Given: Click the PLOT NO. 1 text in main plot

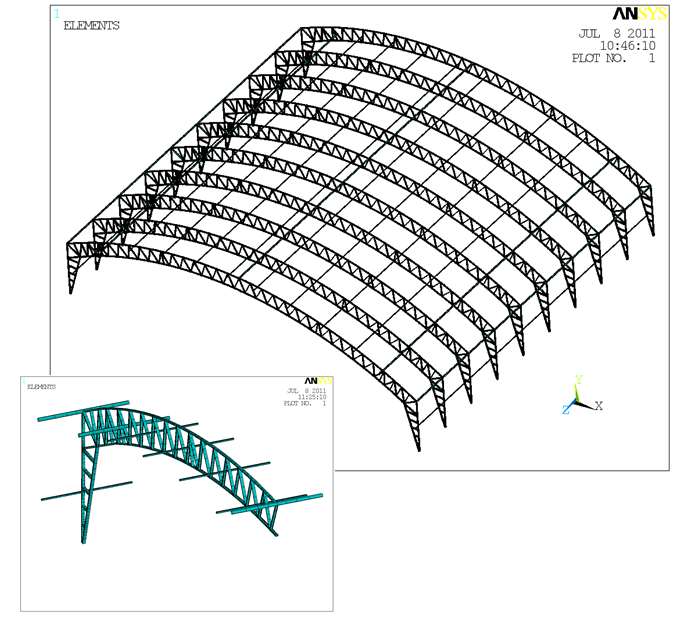Looking at the screenshot, I should pyautogui.click(x=613, y=59).
